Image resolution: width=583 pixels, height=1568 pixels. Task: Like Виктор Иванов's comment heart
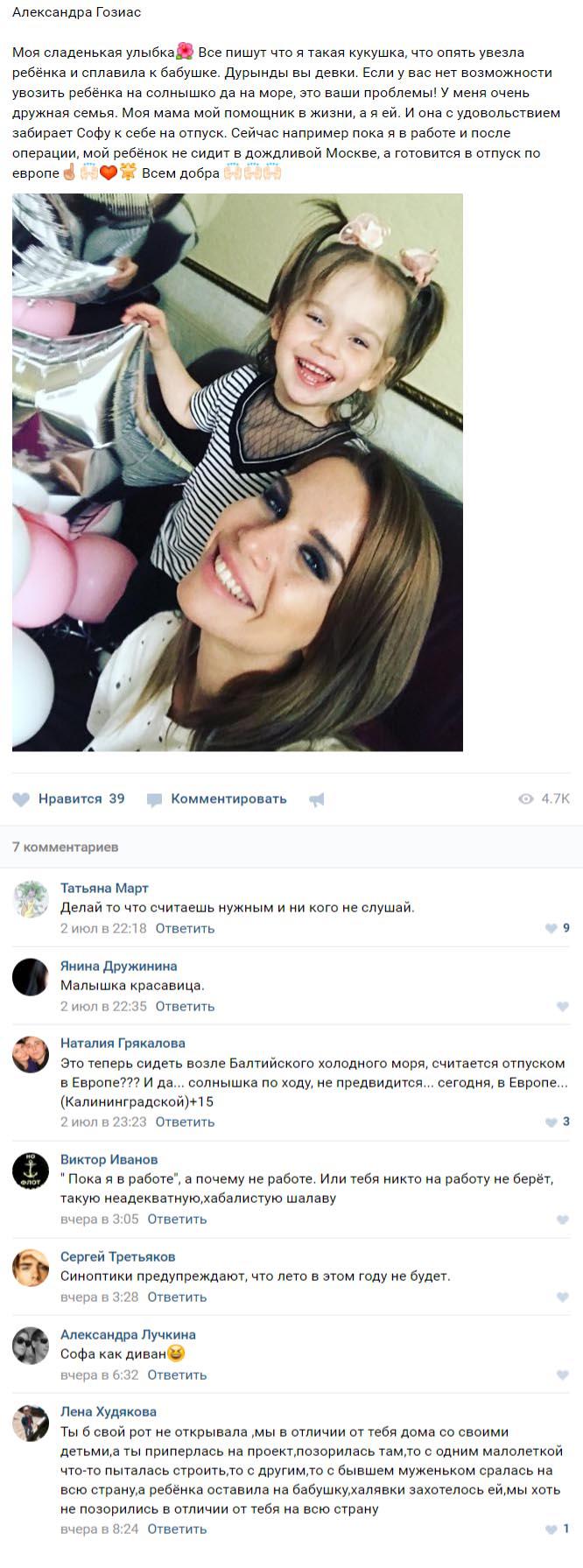coord(563,1220)
